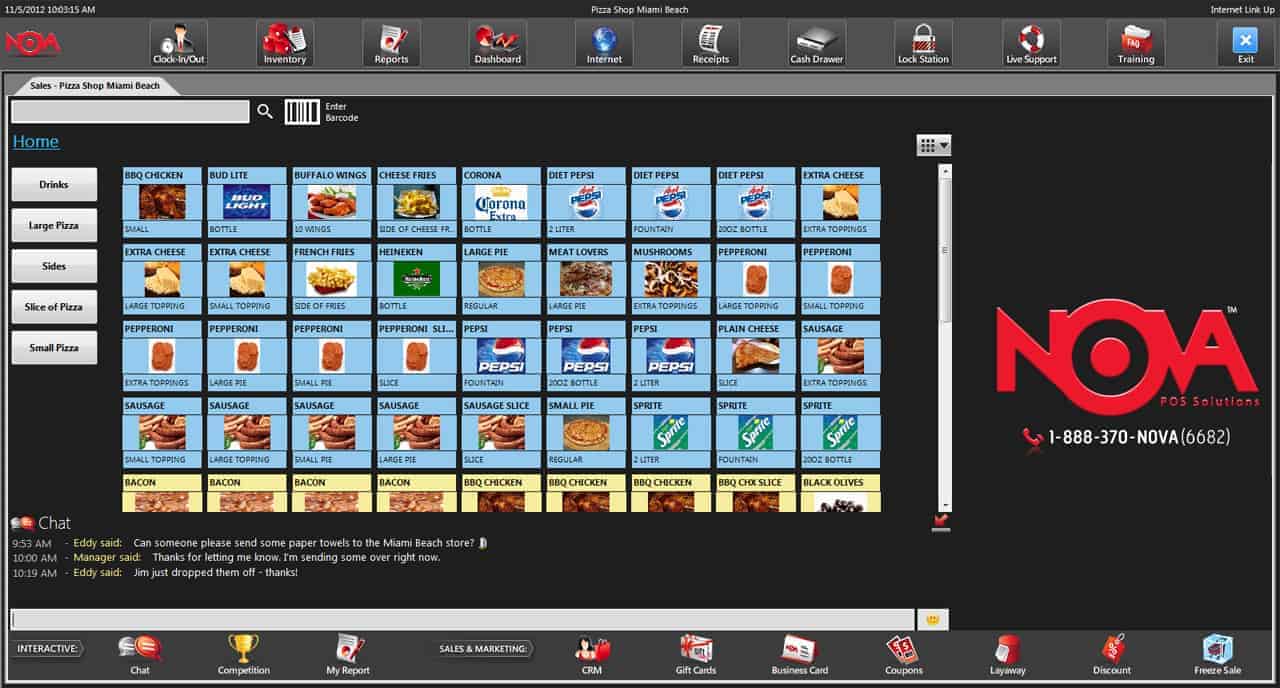Click the Freeze Sale icon
This screenshot has height=688, width=1280.
(x=1217, y=655)
